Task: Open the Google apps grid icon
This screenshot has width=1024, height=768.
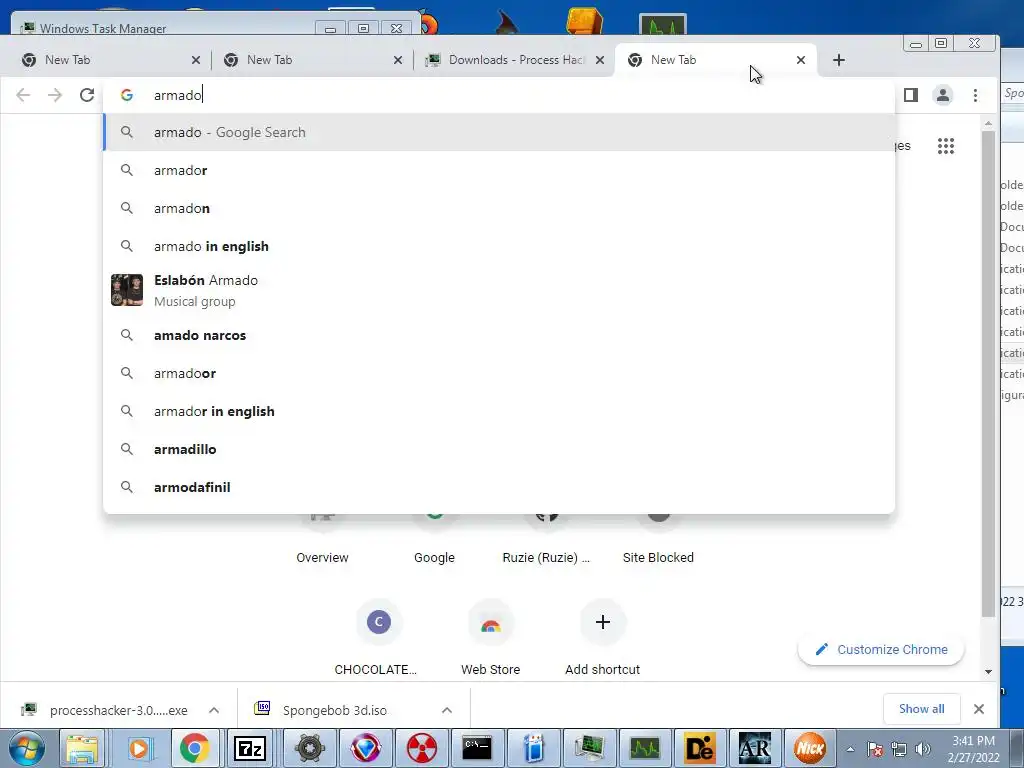Action: pos(946,146)
